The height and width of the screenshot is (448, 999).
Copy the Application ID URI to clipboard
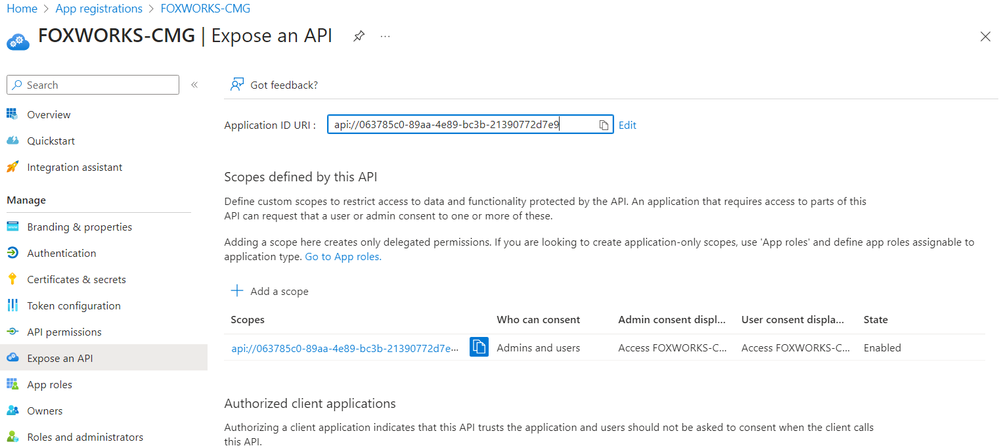tap(604, 125)
